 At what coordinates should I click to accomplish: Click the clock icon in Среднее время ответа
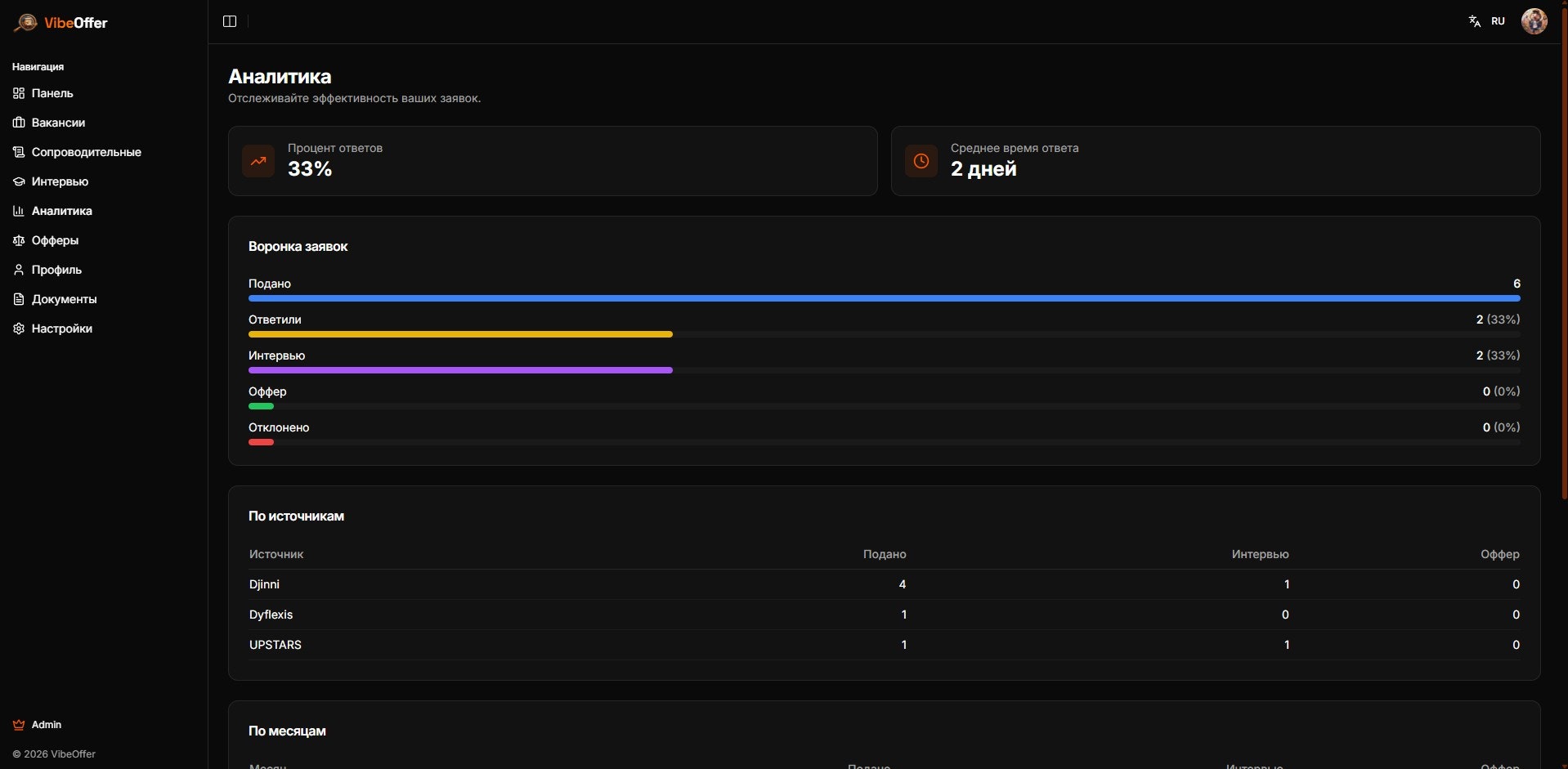(921, 161)
